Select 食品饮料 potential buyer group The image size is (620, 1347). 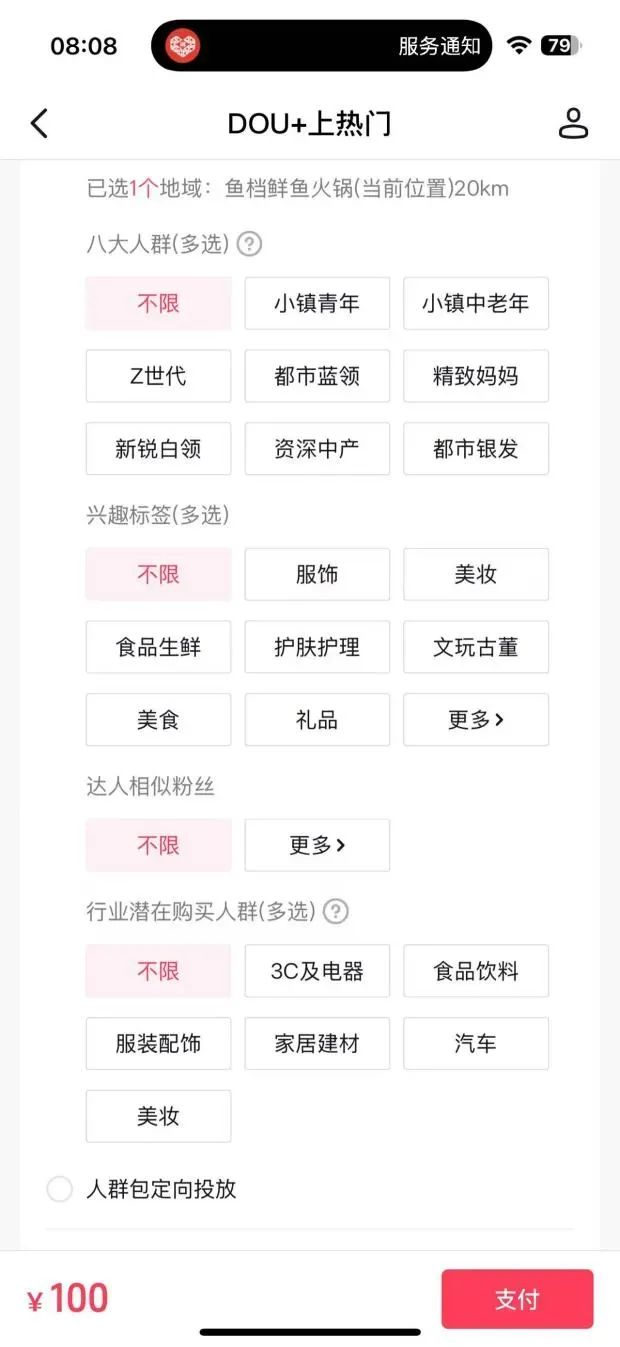(475, 970)
